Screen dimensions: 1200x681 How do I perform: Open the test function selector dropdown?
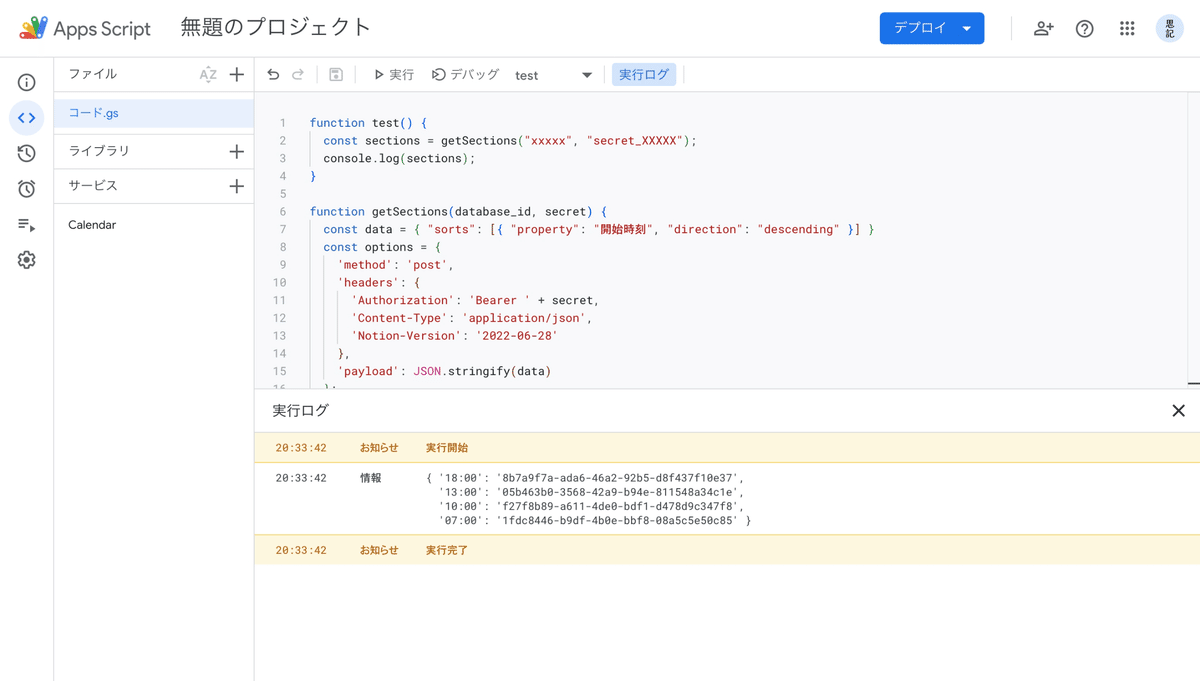pyautogui.click(x=553, y=75)
